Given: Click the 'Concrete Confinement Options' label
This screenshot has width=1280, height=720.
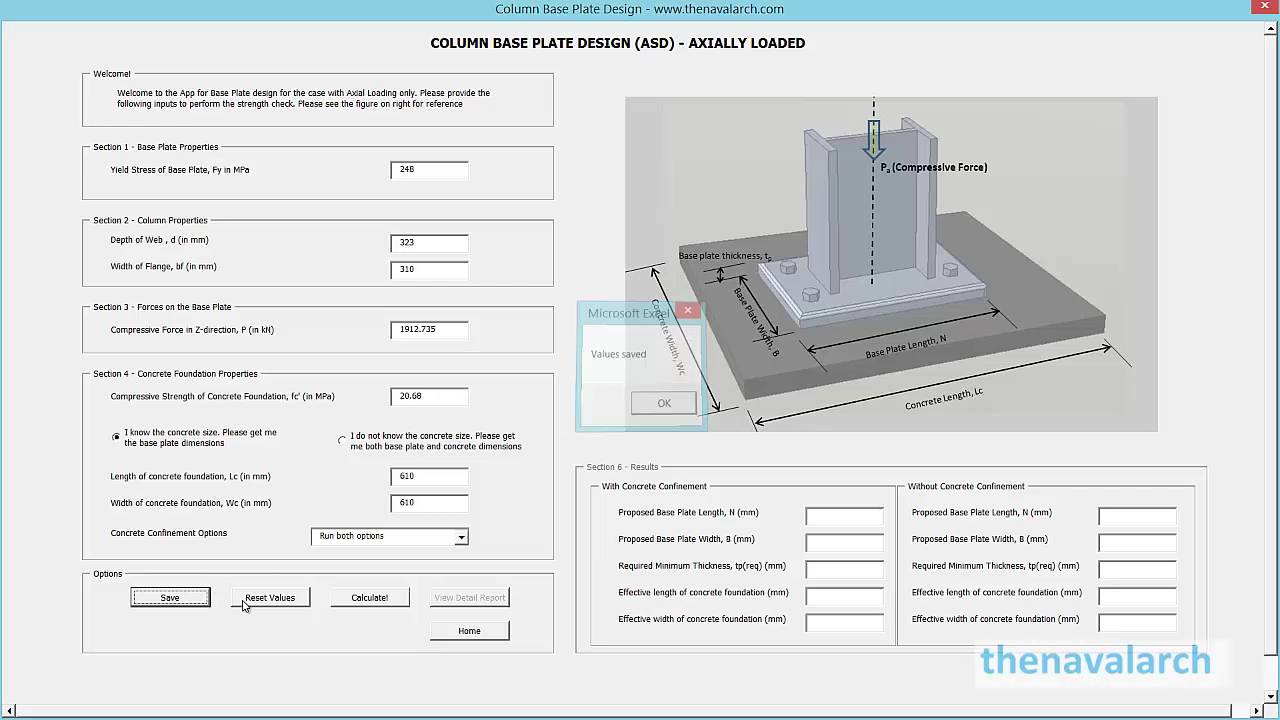Looking at the screenshot, I should point(169,533).
